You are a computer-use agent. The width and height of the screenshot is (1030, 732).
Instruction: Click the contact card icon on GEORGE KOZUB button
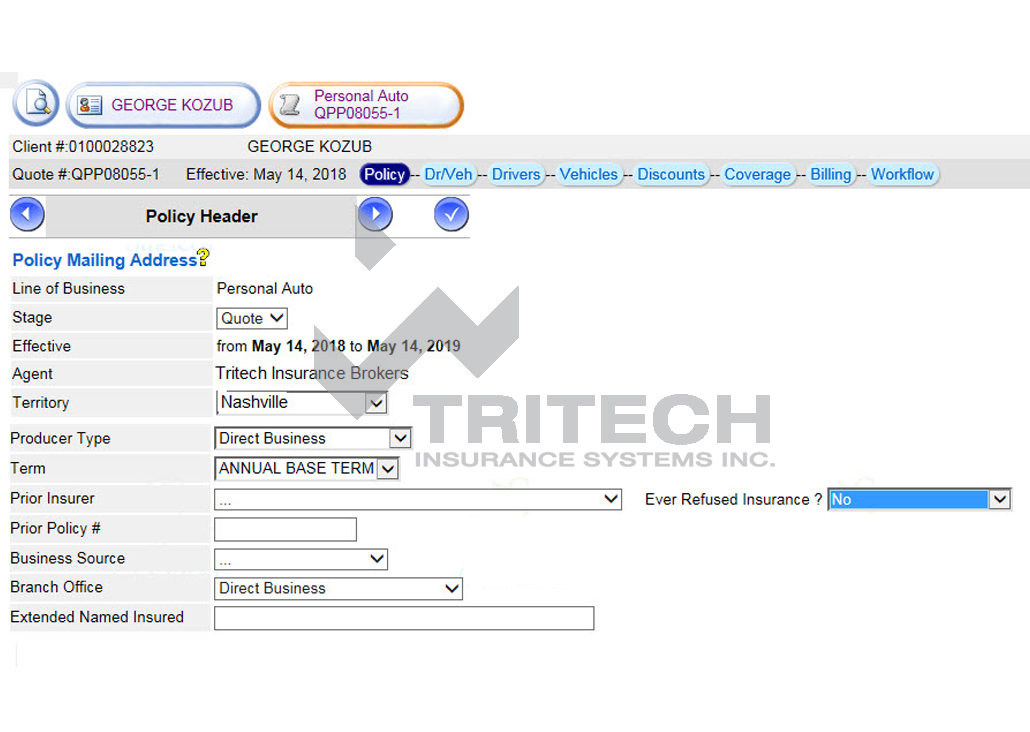click(90, 104)
